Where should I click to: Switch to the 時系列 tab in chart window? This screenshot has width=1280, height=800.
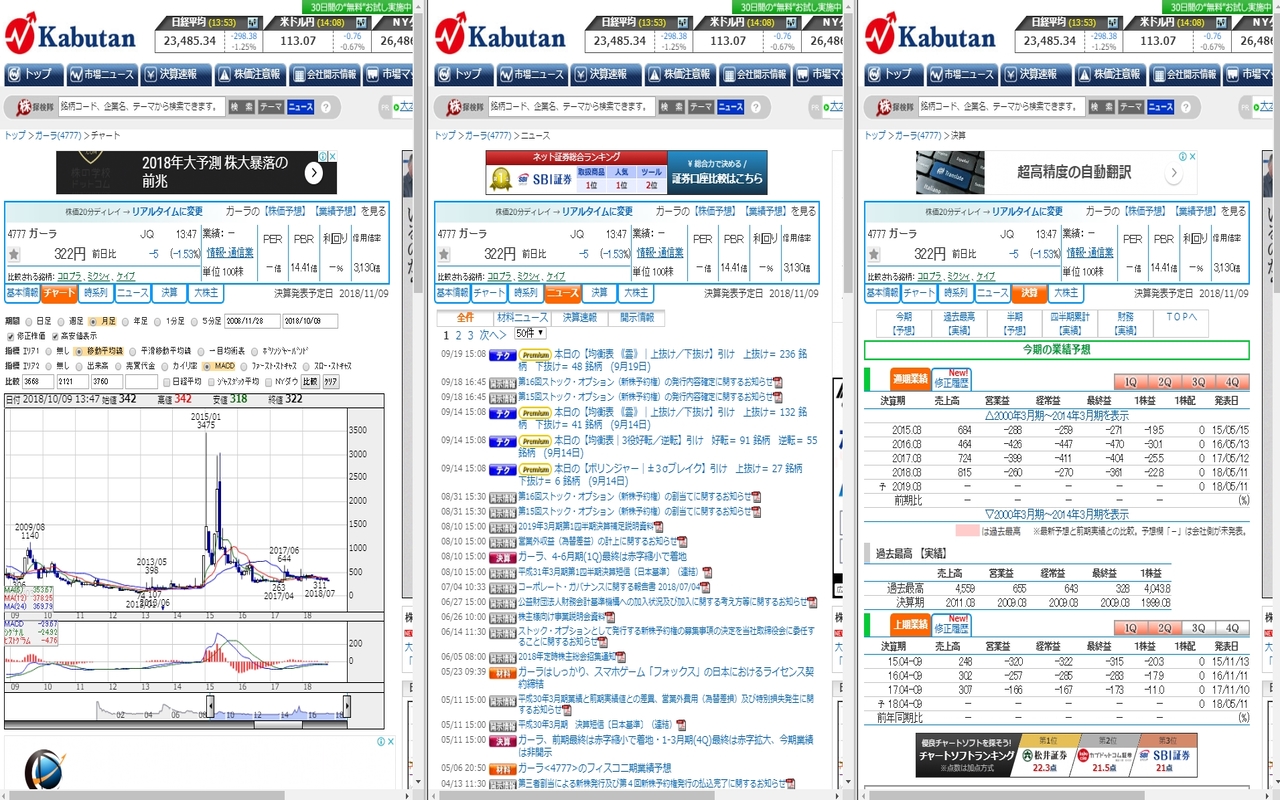(x=95, y=293)
